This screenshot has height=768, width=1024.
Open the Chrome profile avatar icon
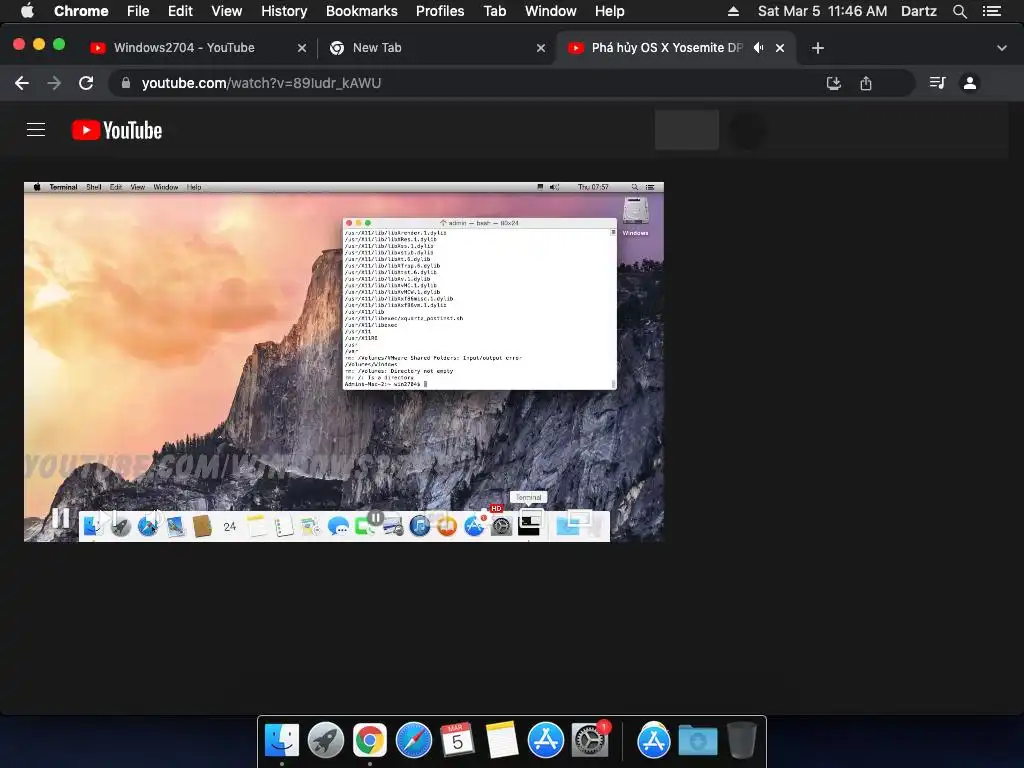click(x=970, y=83)
